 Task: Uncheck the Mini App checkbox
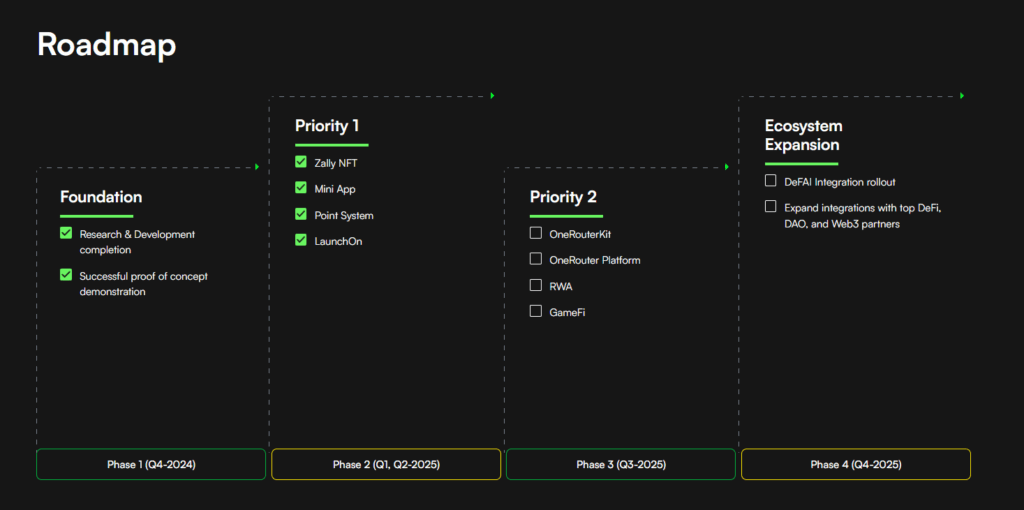pos(301,188)
